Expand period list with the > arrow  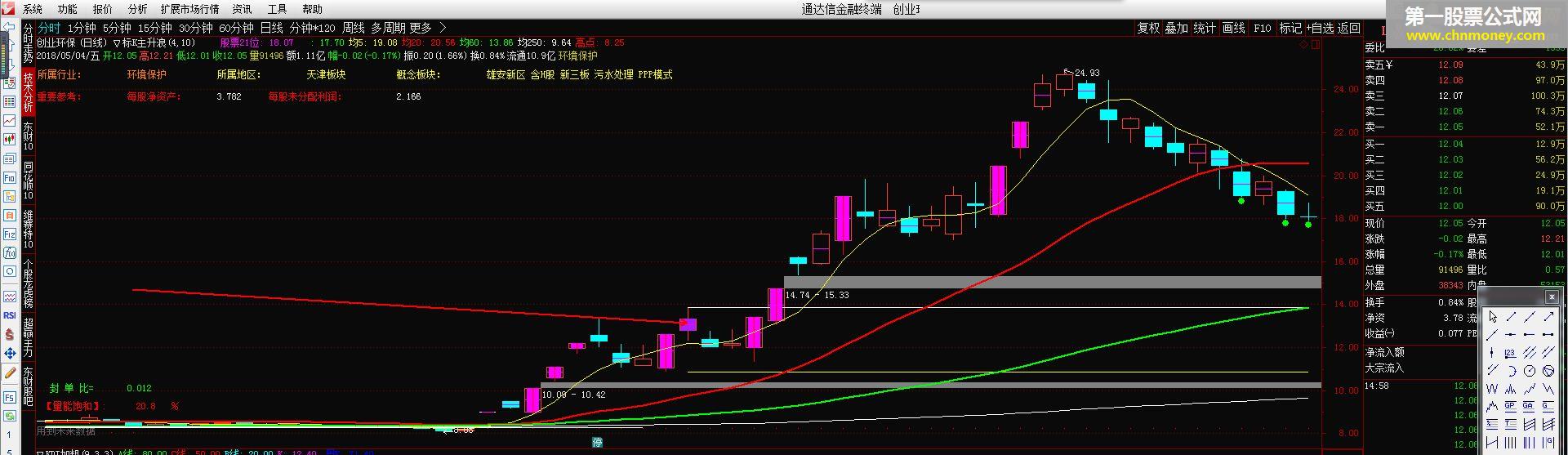coord(443,28)
